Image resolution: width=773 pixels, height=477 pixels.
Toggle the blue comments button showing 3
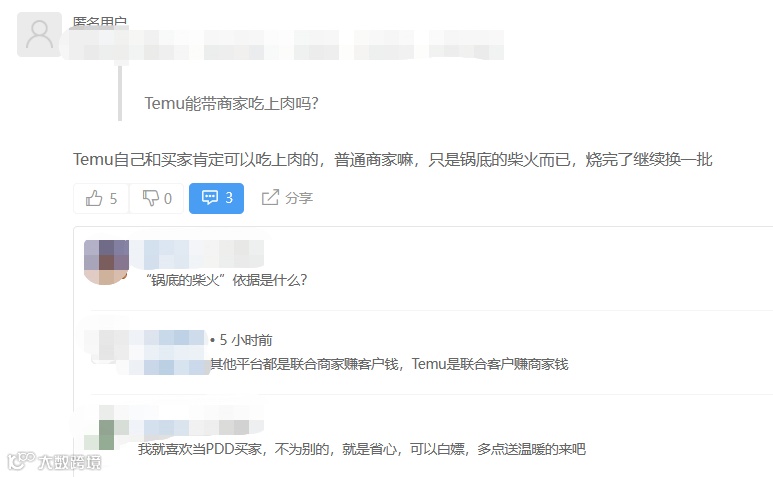216,198
